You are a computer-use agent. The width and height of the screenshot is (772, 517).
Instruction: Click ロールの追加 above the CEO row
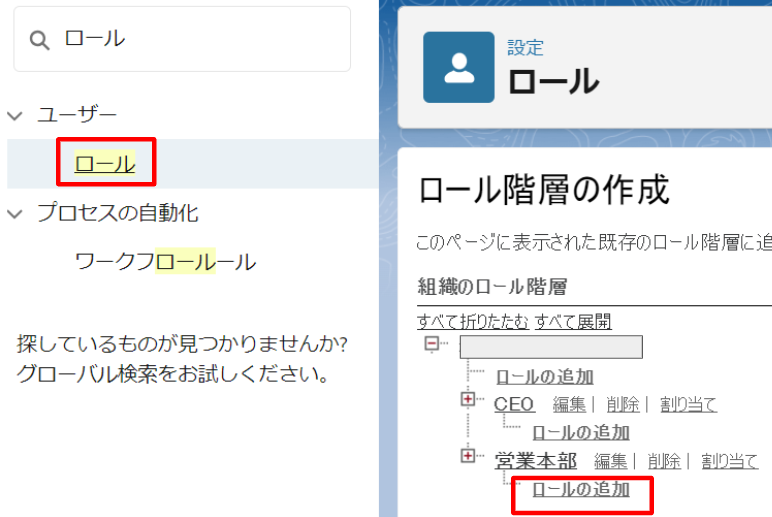tap(545, 377)
